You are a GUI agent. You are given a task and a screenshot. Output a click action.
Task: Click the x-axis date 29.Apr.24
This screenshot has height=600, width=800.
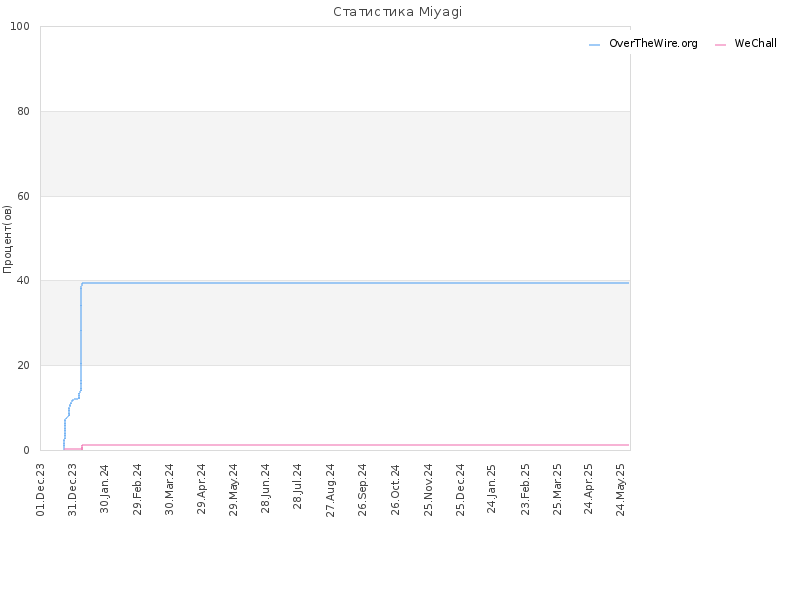click(202, 489)
